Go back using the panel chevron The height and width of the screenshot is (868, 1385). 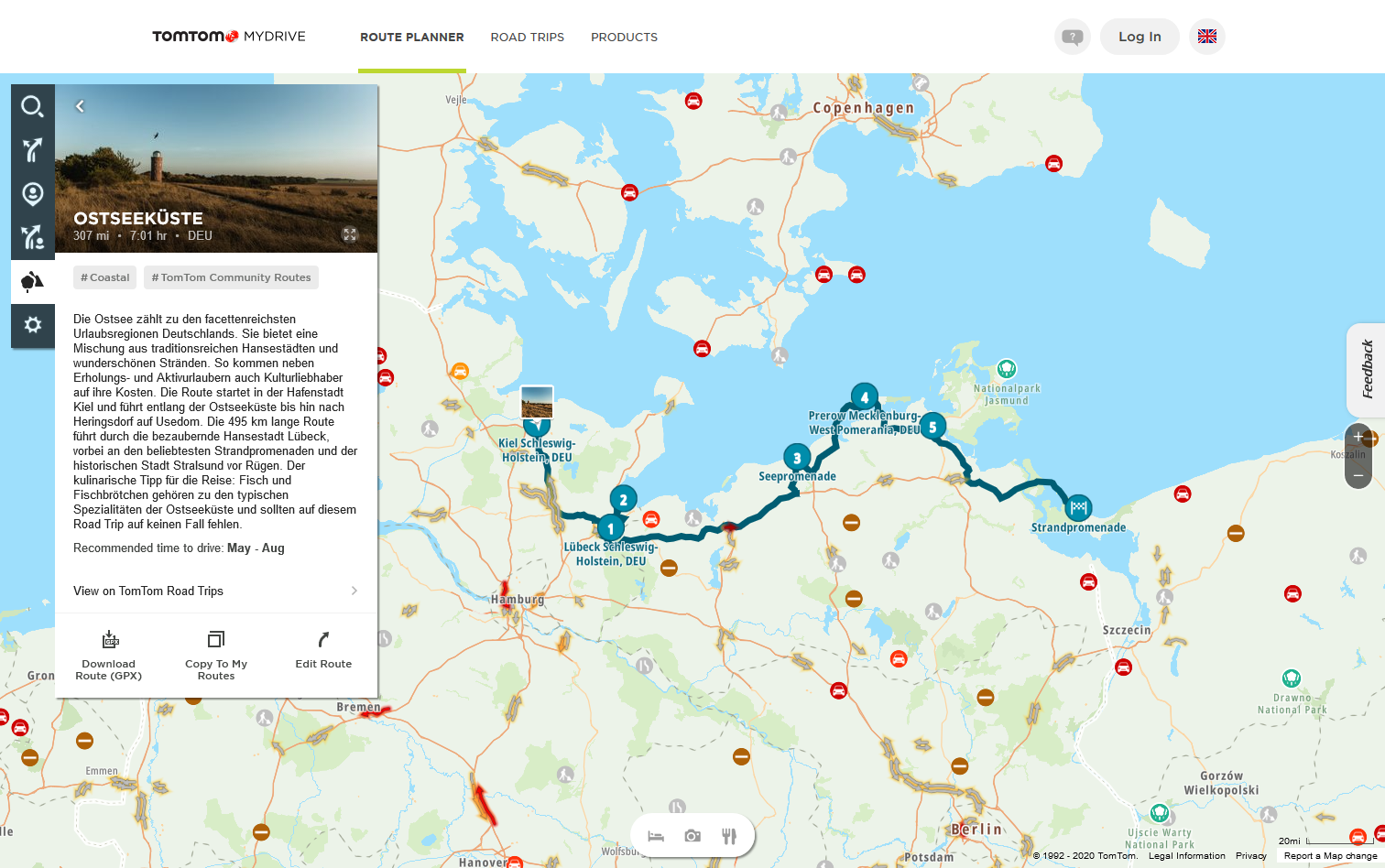pyautogui.click(x=80, y=106)
